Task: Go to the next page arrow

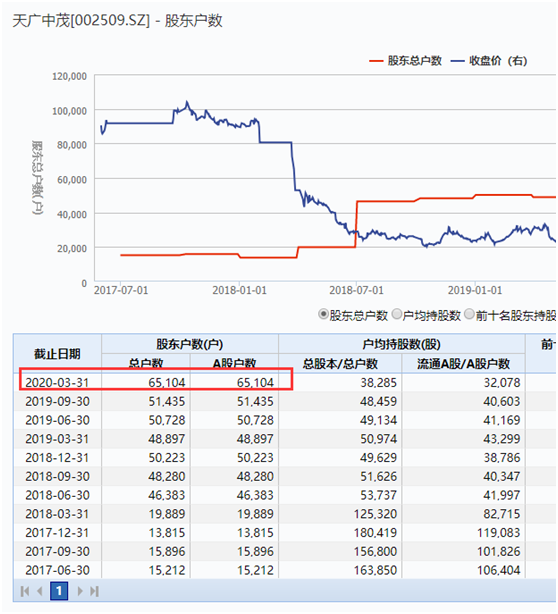Action: click(x=80, y=591)
